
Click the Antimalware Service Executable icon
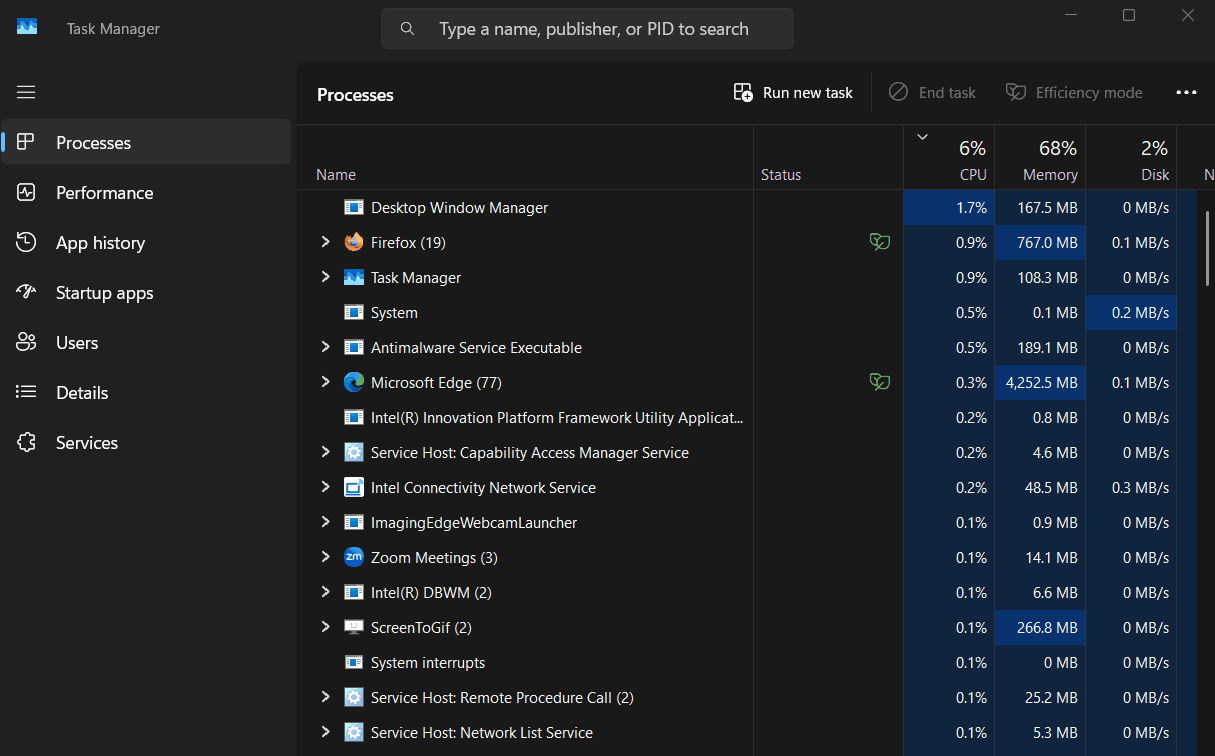354,347
